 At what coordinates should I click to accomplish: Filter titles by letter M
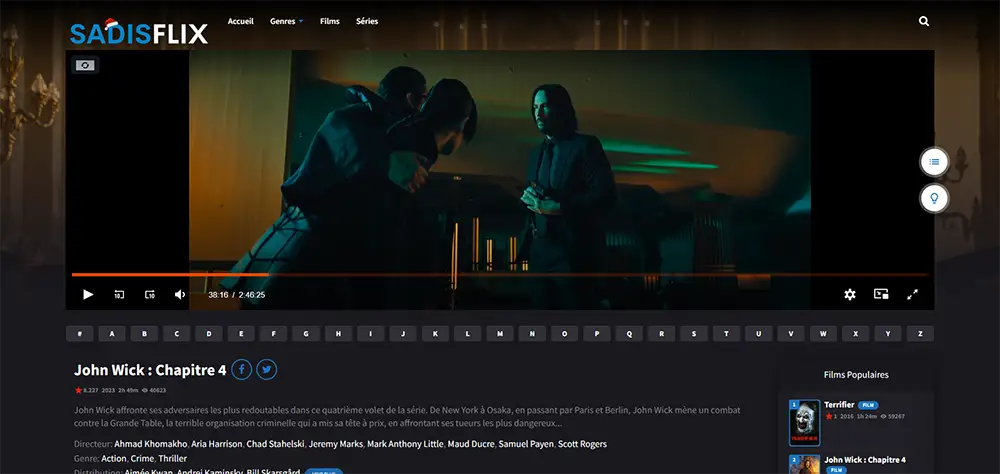tap(500, 334)
